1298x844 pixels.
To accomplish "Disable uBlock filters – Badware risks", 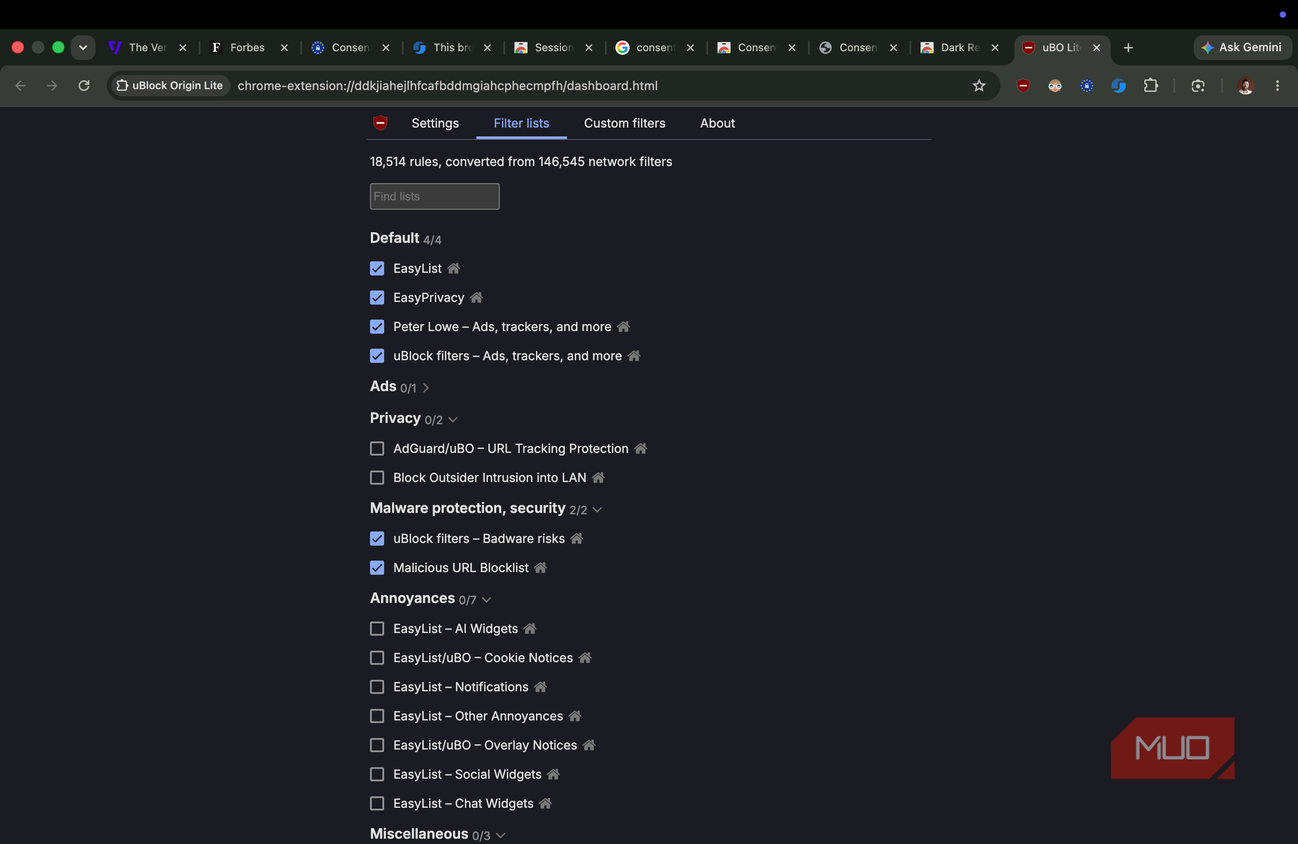I will [x=377, y=538].
